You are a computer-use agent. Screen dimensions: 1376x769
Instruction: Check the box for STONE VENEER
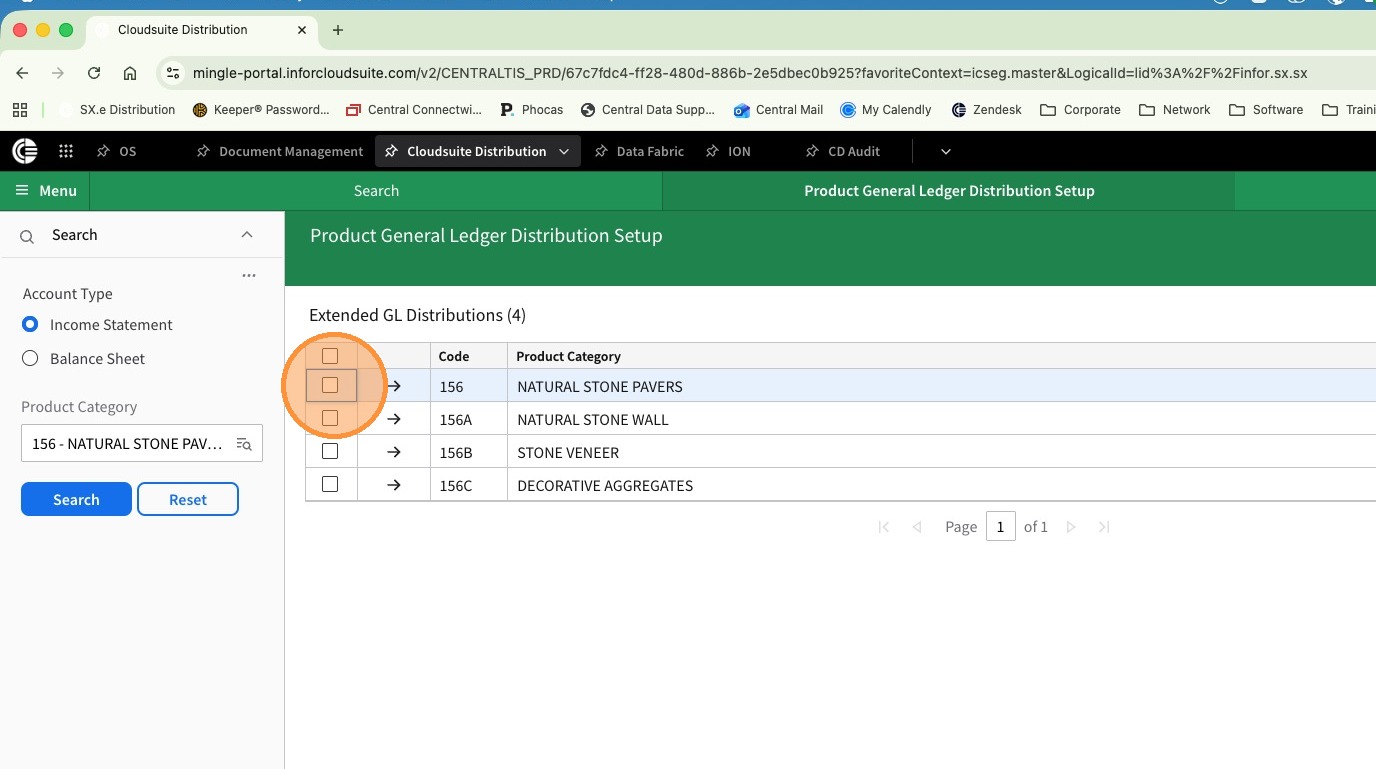click(330, 452)
